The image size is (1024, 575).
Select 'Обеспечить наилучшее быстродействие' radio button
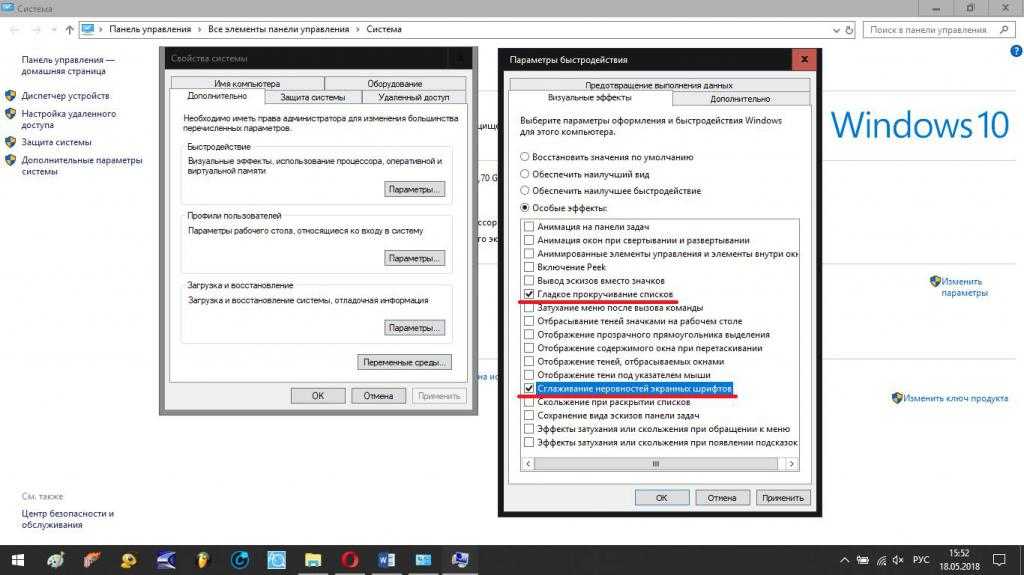tap(525, 190)
